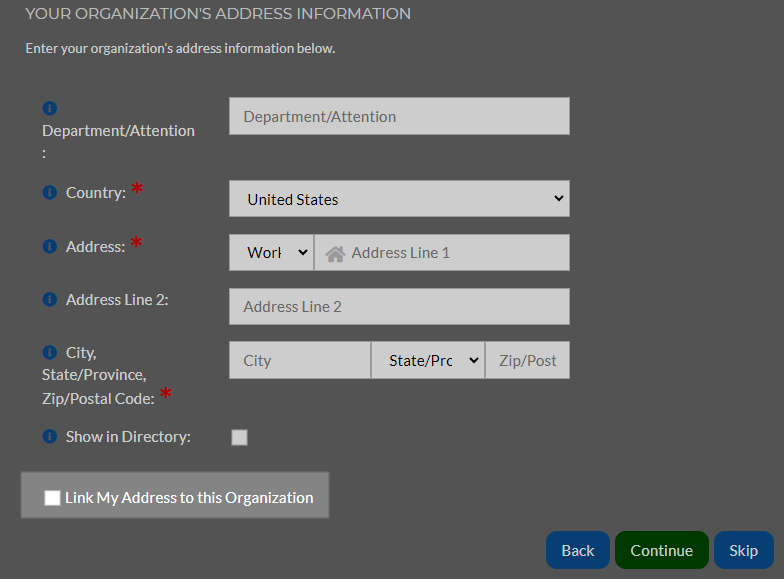Click into the Address Line 1 field
784x579 pixels.
[x=442, y=252]
